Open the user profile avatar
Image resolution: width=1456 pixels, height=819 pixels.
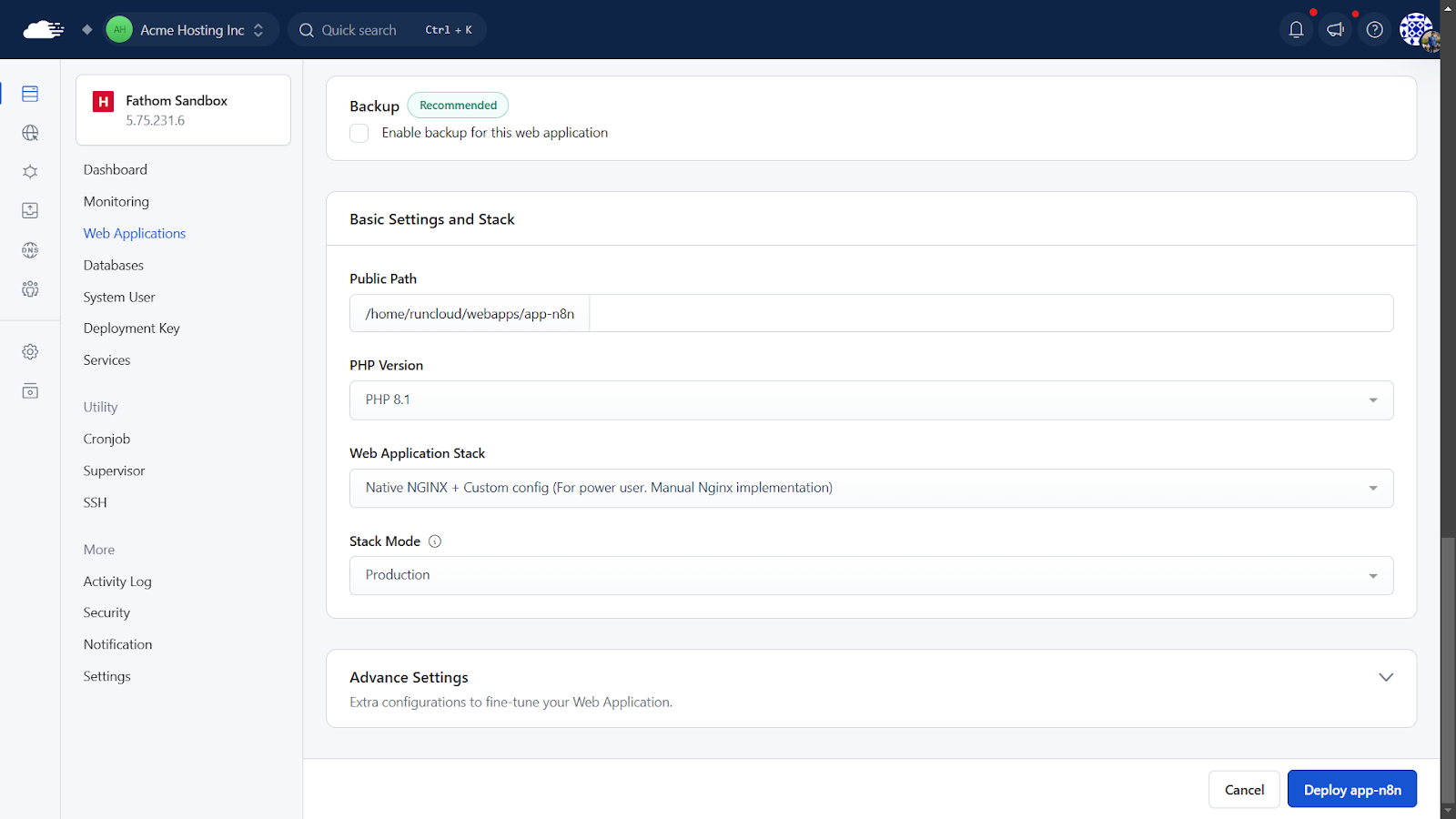[x=1417, y=30]
